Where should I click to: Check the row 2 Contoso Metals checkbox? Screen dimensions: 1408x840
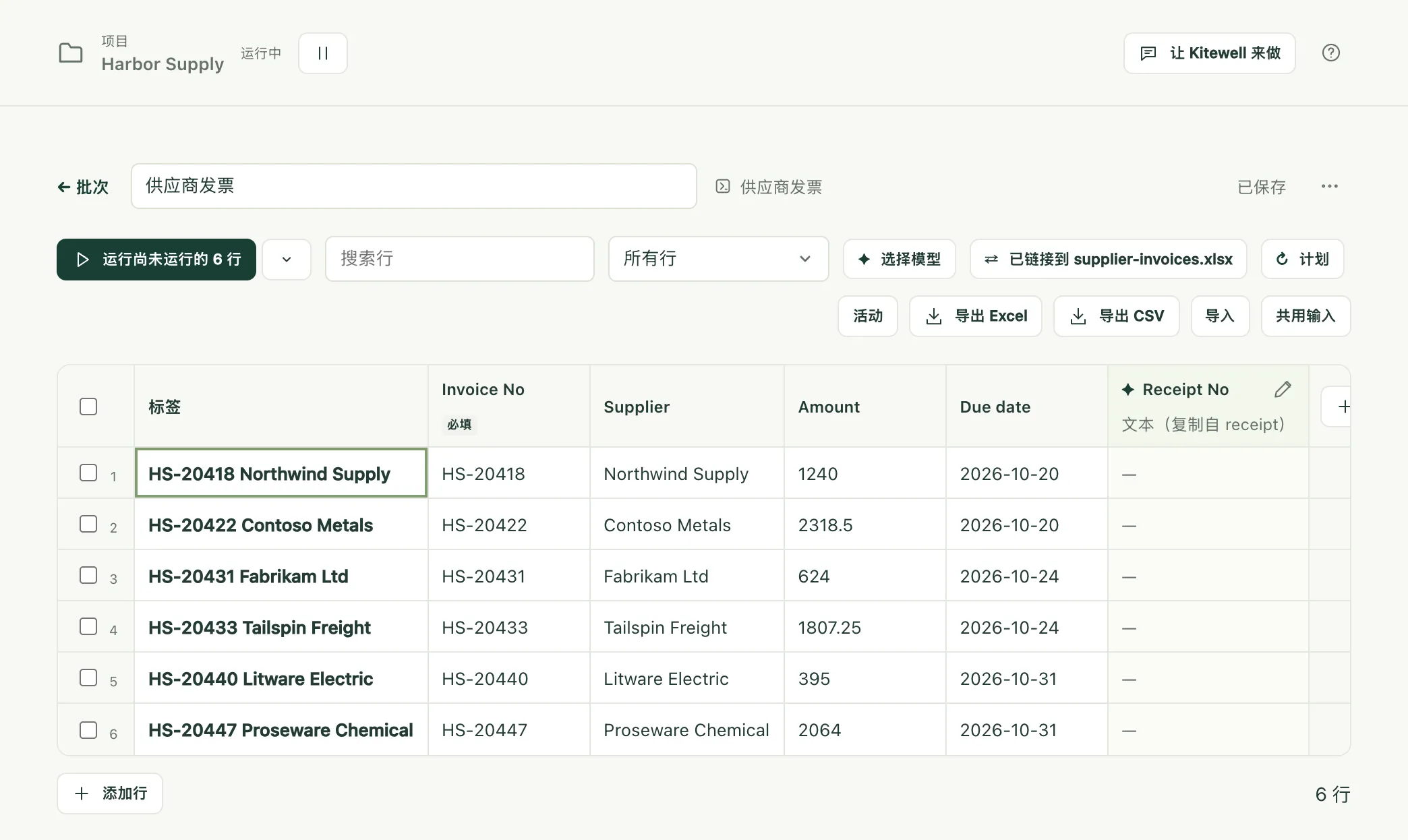click(x=88, y=524)
